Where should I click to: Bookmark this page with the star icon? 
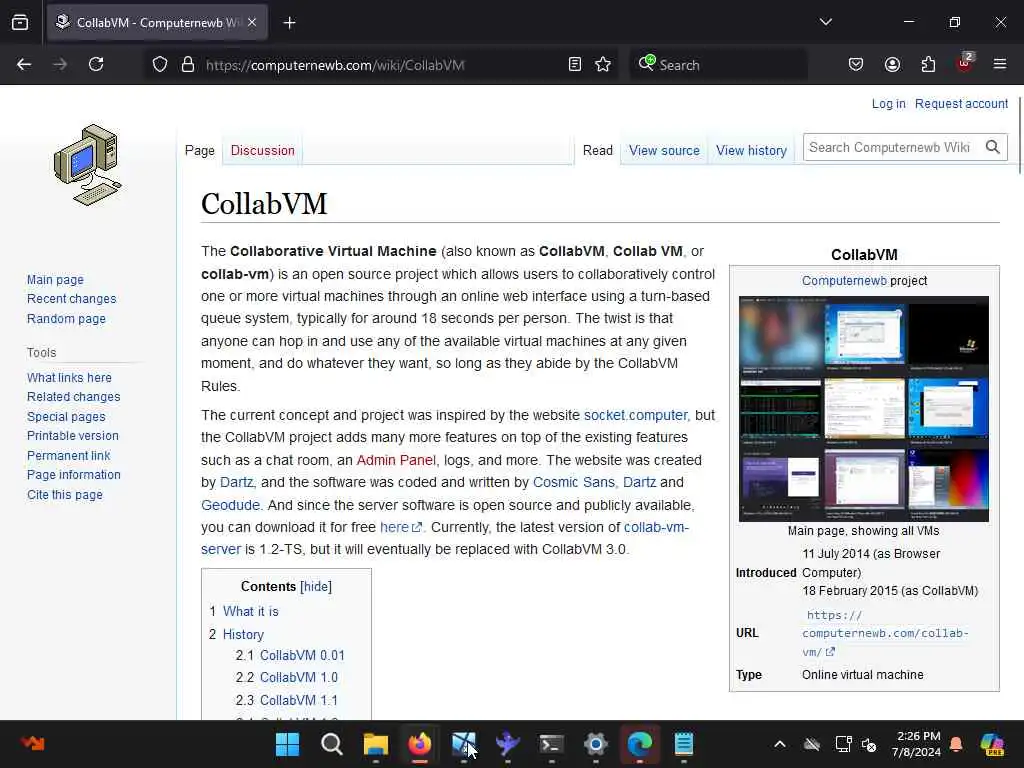click(x=603, y=64)
